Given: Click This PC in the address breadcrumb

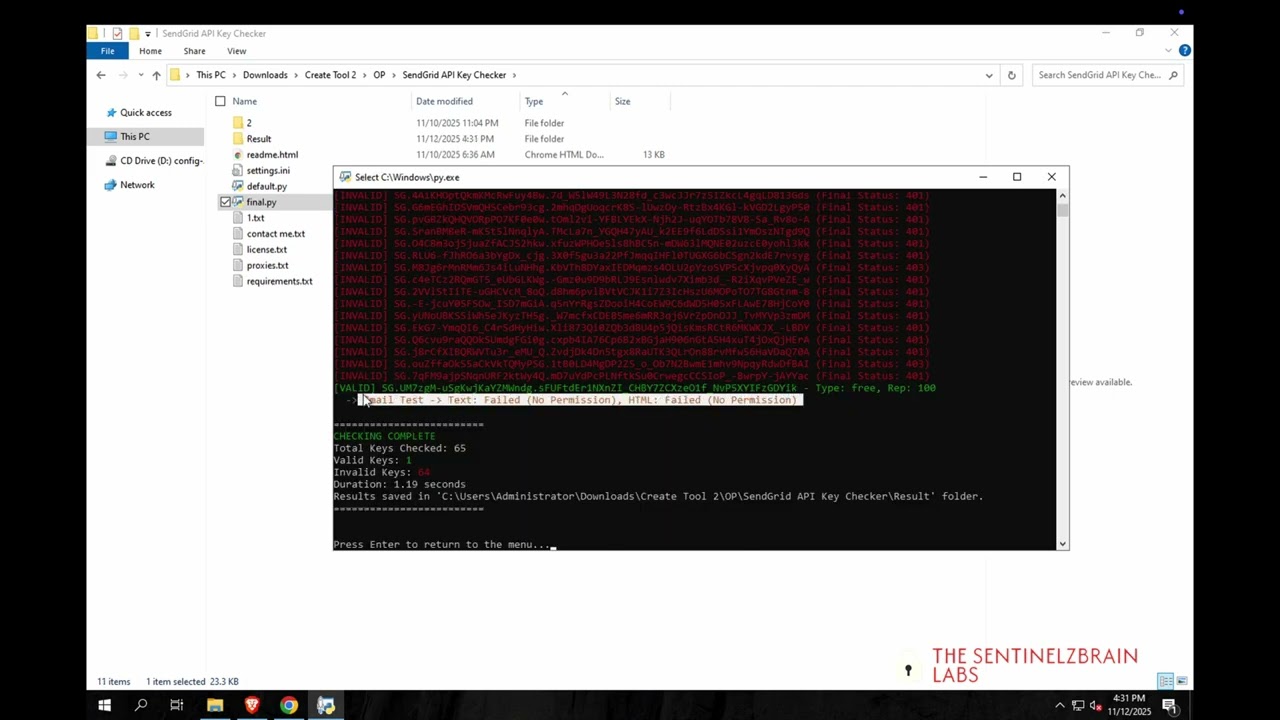Looking at the screenshot, I should [210, 75].
